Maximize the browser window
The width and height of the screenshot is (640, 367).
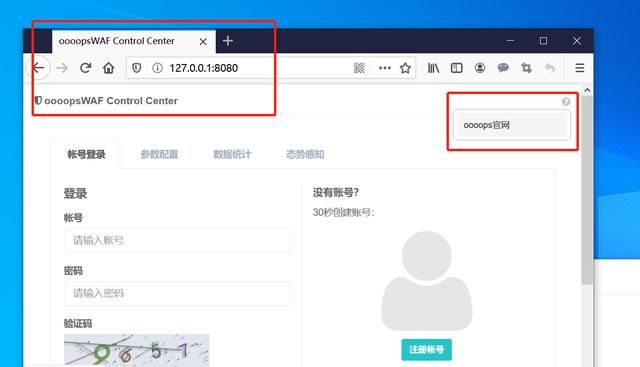tap(543, 41)
